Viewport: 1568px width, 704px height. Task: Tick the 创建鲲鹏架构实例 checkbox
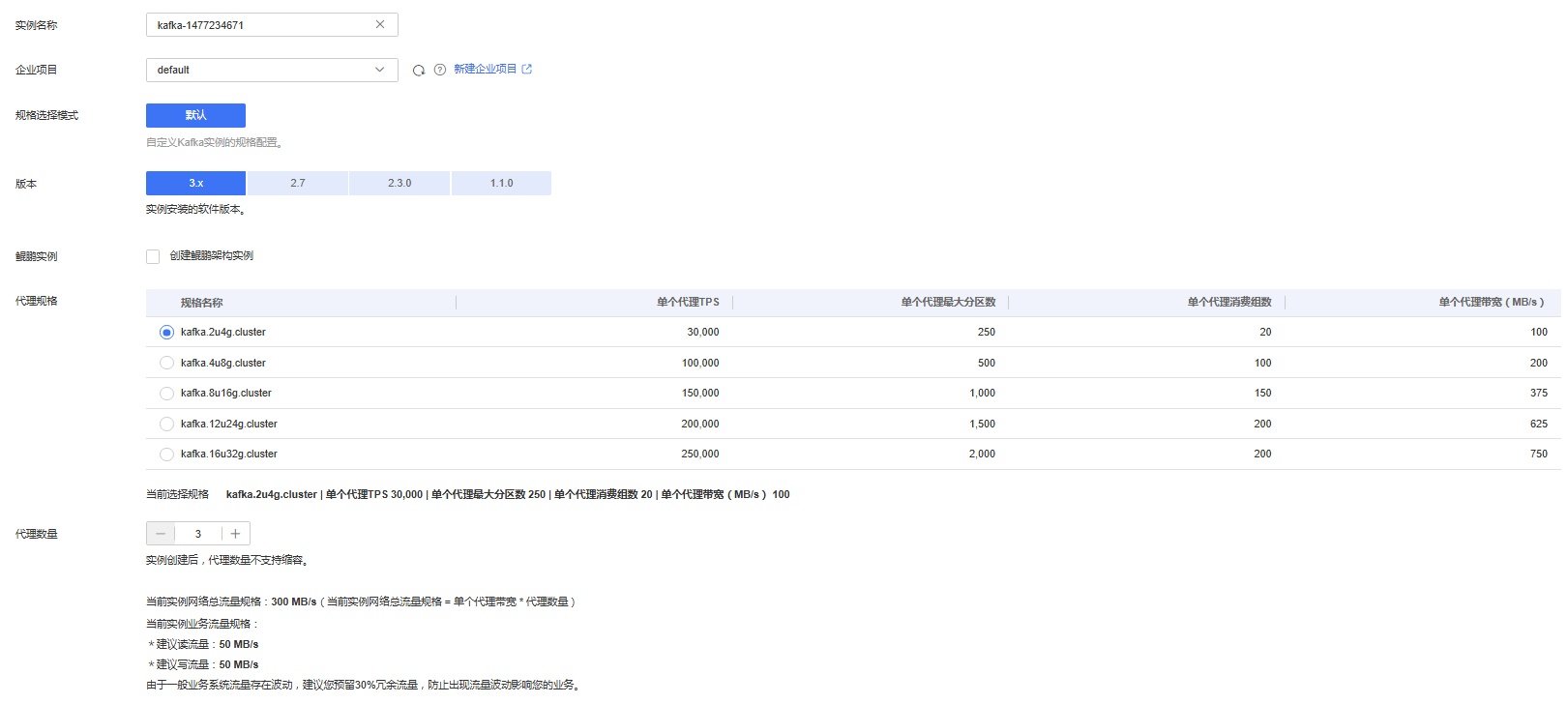(153, 256)
